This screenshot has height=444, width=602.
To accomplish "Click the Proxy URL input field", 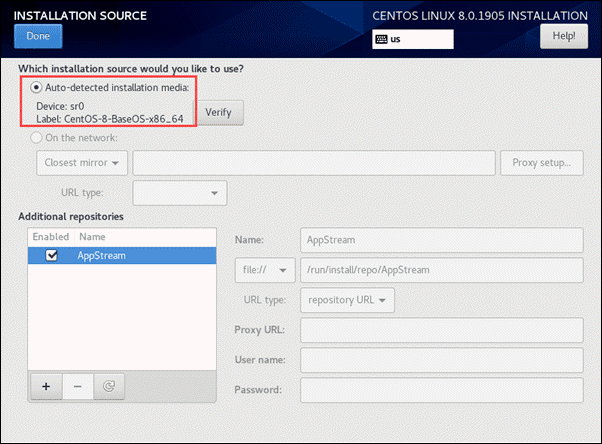I will click(442, 330).
